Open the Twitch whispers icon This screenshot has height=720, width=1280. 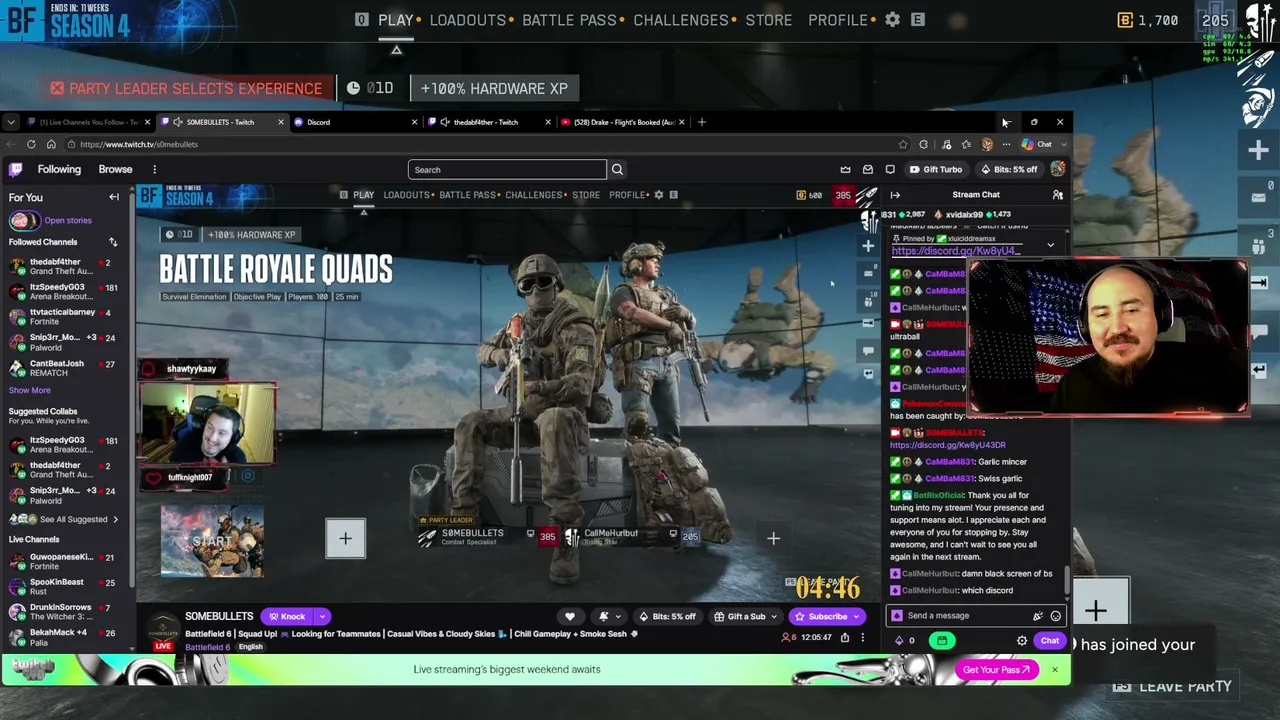890,170
